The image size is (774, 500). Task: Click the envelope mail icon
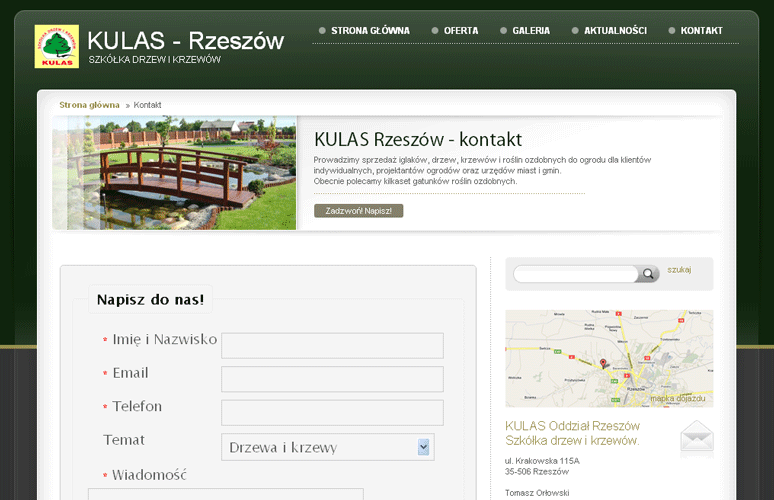[x=697, y=436]
